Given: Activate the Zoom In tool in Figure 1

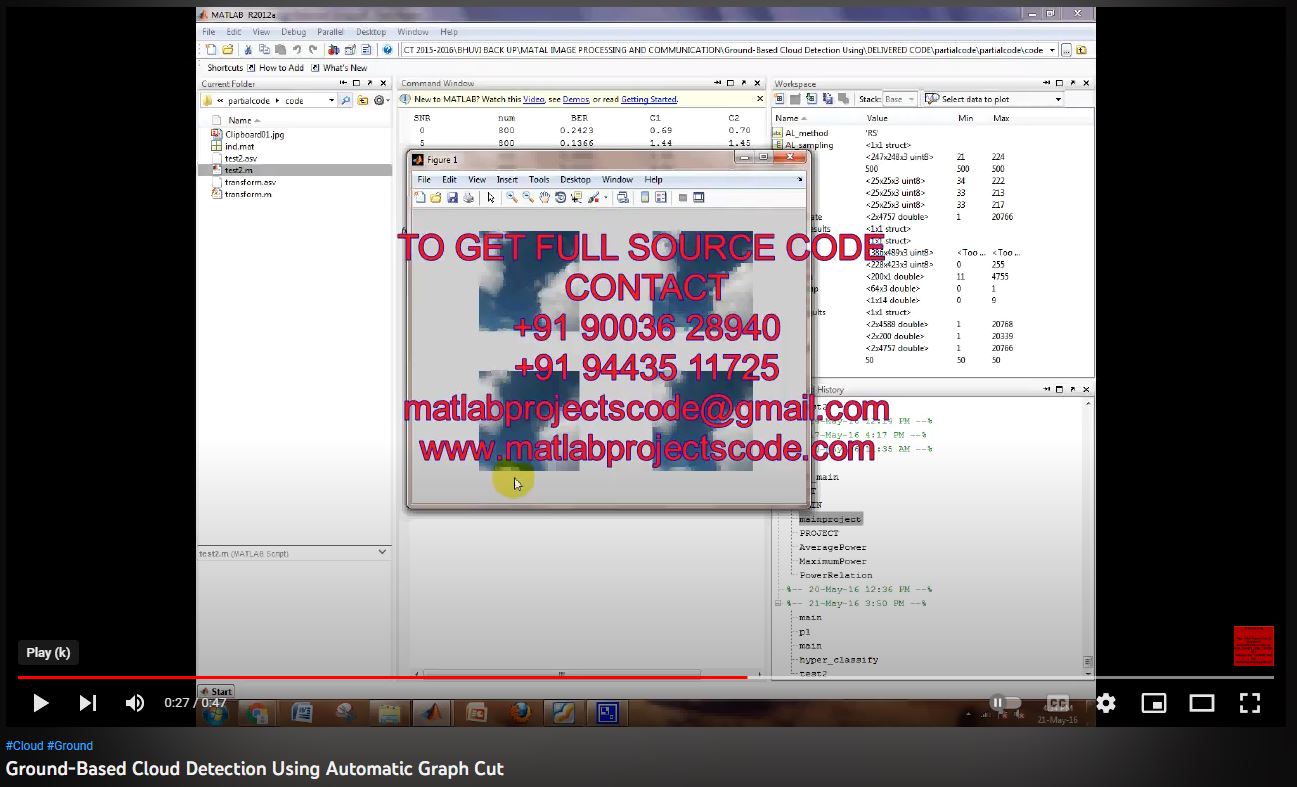Looking at the screenshot, I should (512, 198).
